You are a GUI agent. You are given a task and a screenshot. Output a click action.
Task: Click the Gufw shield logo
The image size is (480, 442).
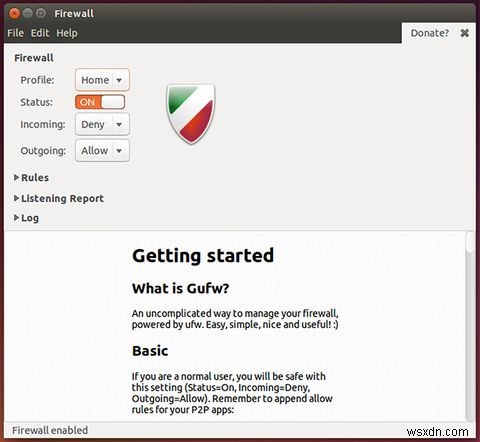click(x=191, y=114)
